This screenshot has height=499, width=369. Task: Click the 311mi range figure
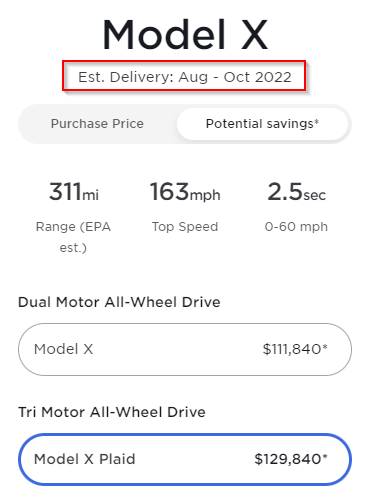tap(74, 192)
